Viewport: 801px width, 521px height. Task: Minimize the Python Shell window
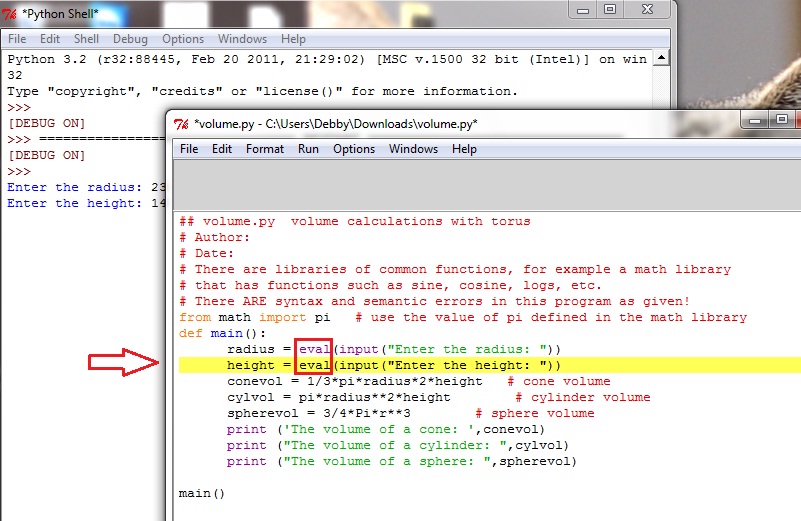click(x=583, y=10)
